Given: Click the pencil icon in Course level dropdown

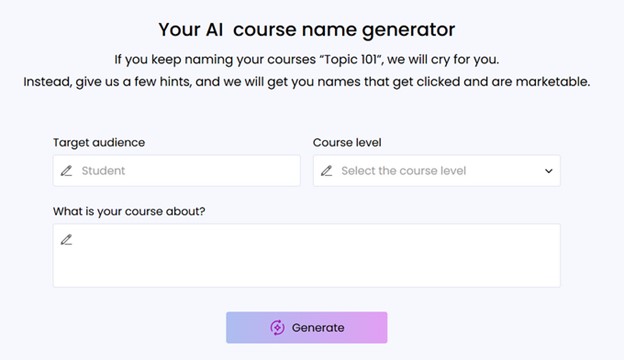Looking at the screenshot, I should (x=326, y=171).
